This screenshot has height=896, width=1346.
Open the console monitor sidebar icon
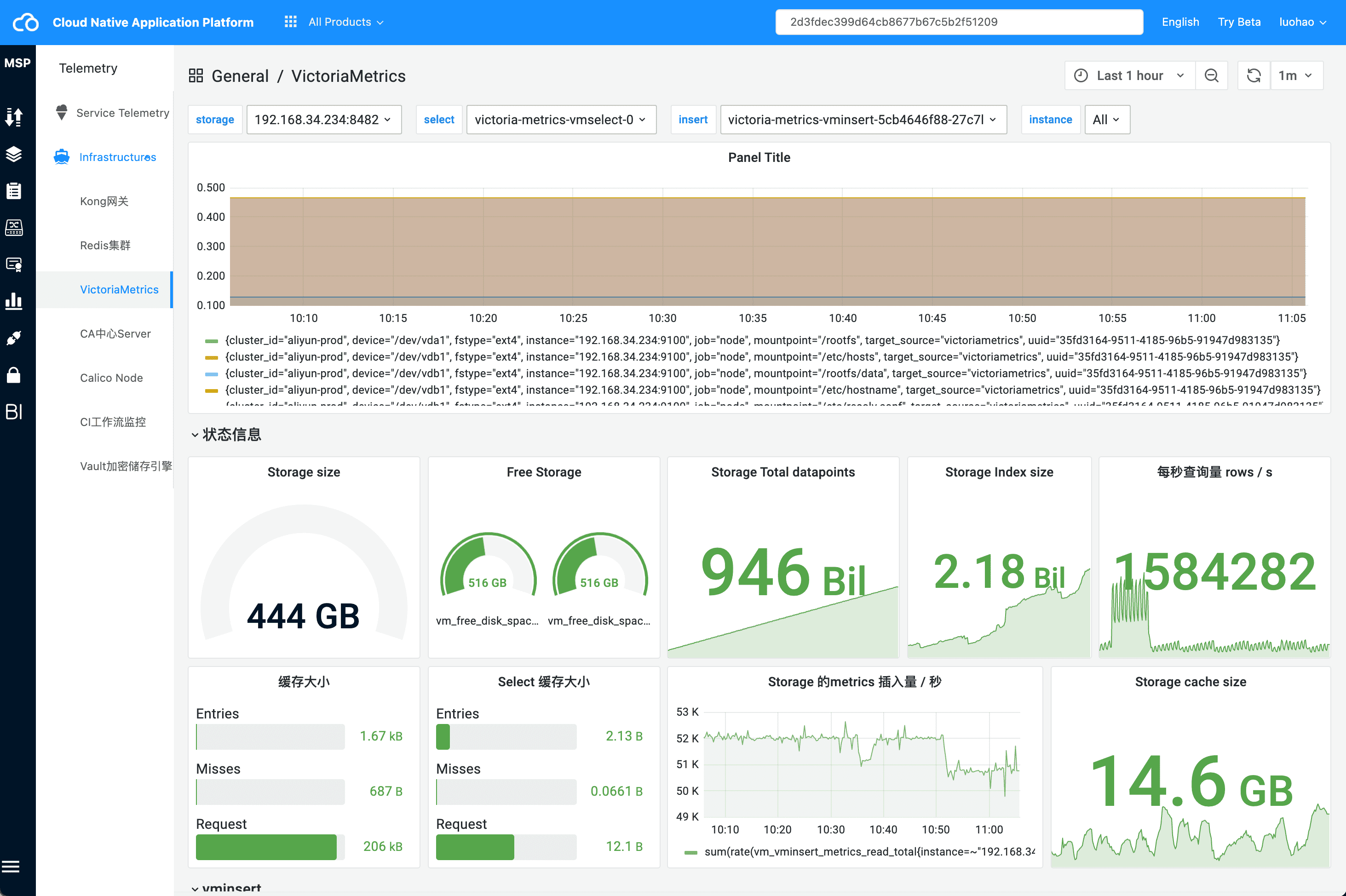14,227
